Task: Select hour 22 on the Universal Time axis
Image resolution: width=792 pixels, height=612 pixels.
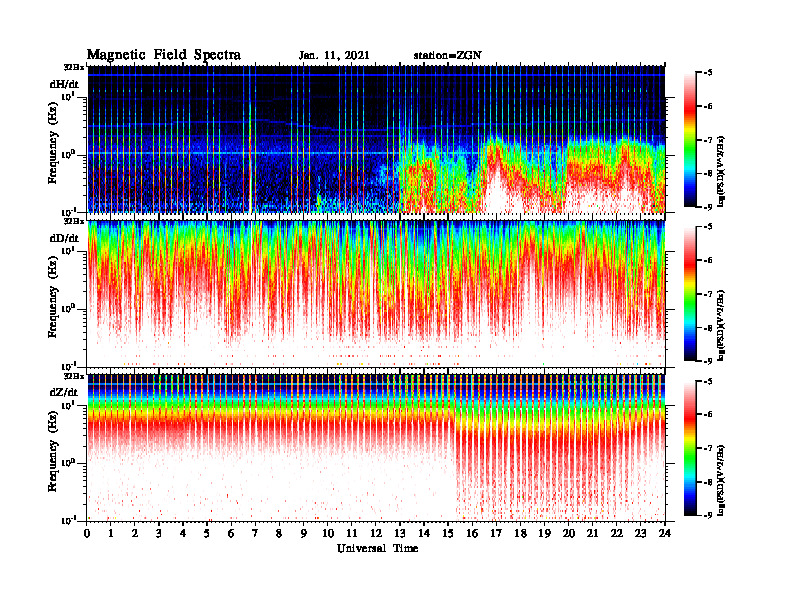Action: coord(617,534)
